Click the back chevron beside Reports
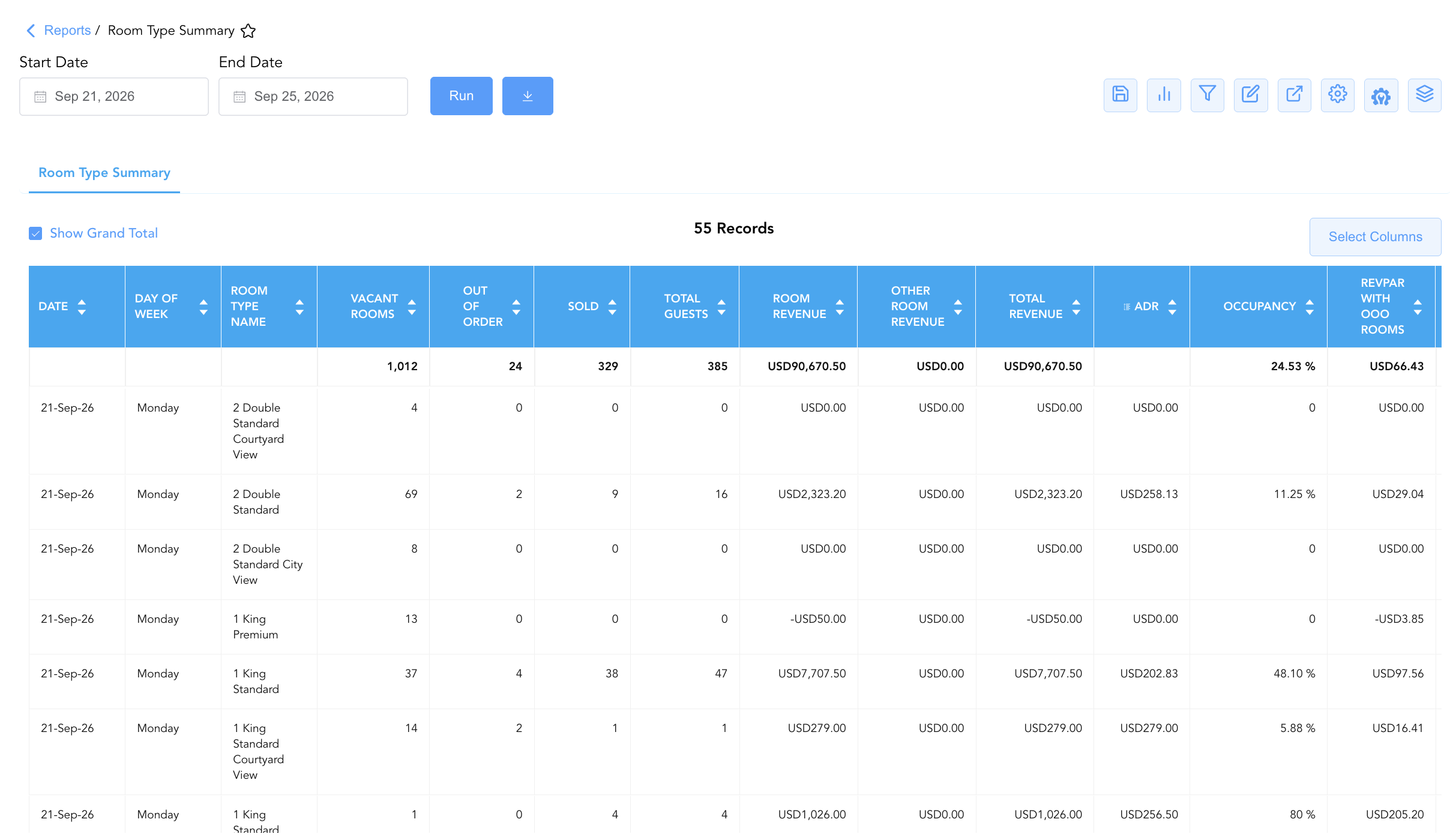This screenshot has width=1450, height=840. click(31, 31)
